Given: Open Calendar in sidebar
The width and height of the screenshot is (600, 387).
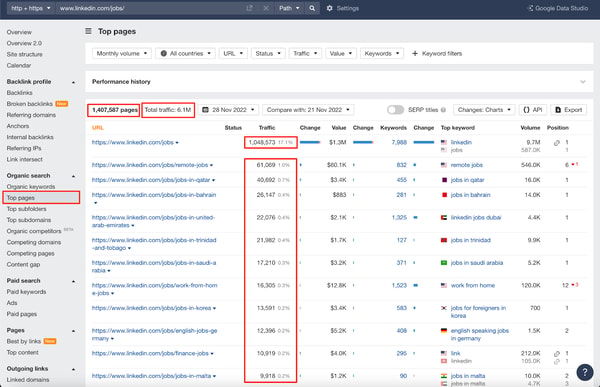Looking at the screenshot, I should coord(19,65).
